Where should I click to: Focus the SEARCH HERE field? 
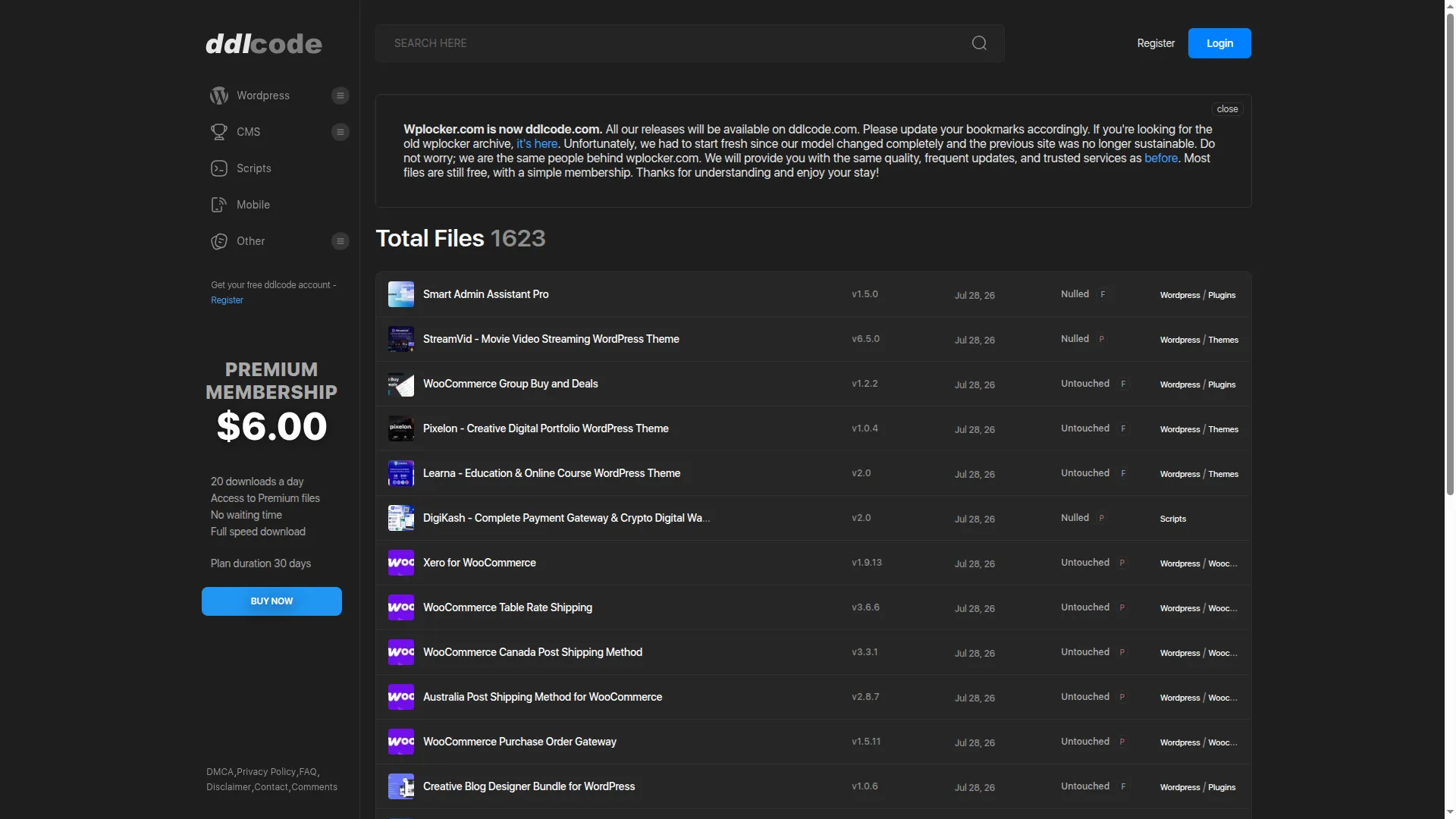690,43
